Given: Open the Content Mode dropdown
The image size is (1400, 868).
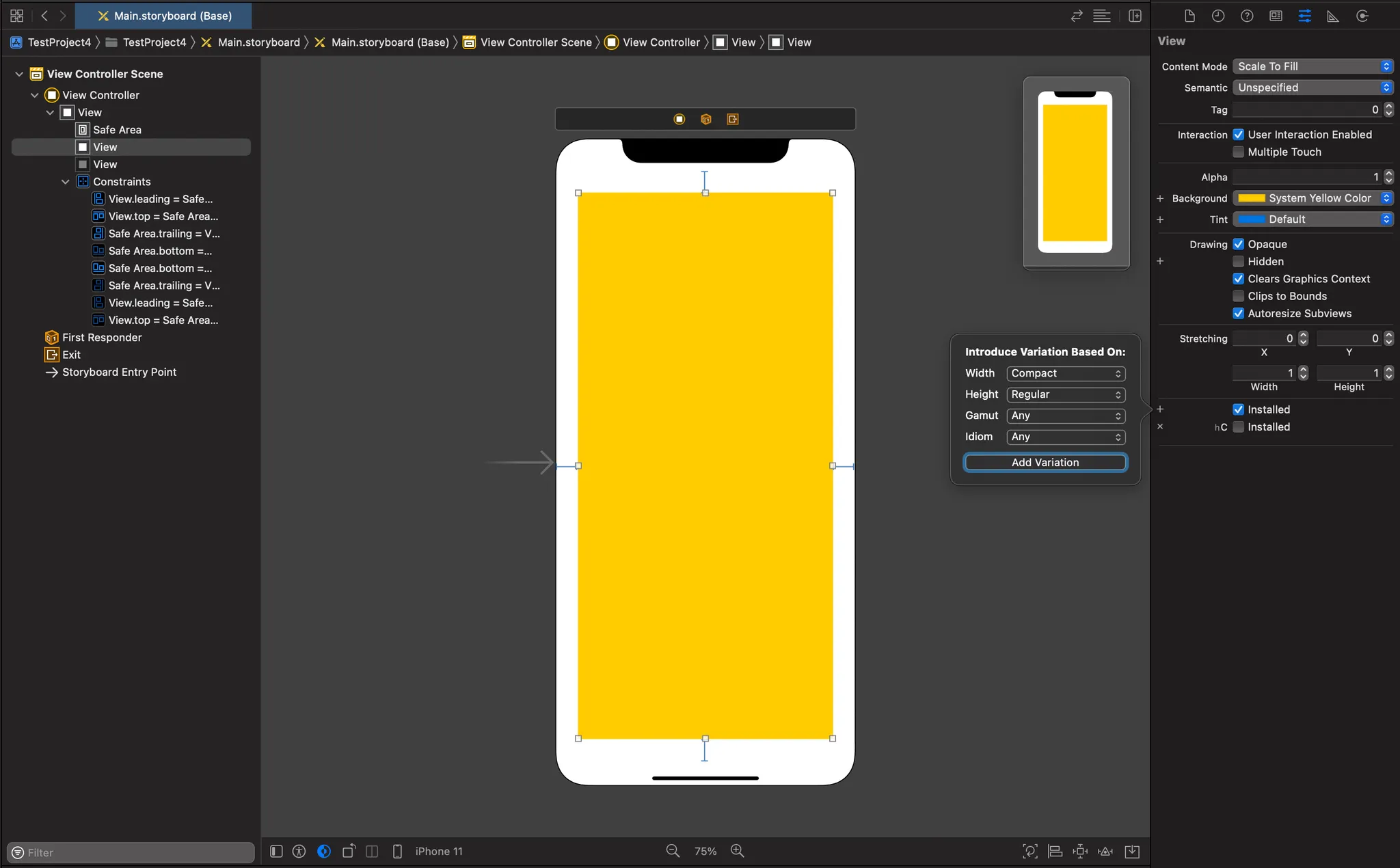Looking at the screenshot, I should click(x=1312, y=66).
